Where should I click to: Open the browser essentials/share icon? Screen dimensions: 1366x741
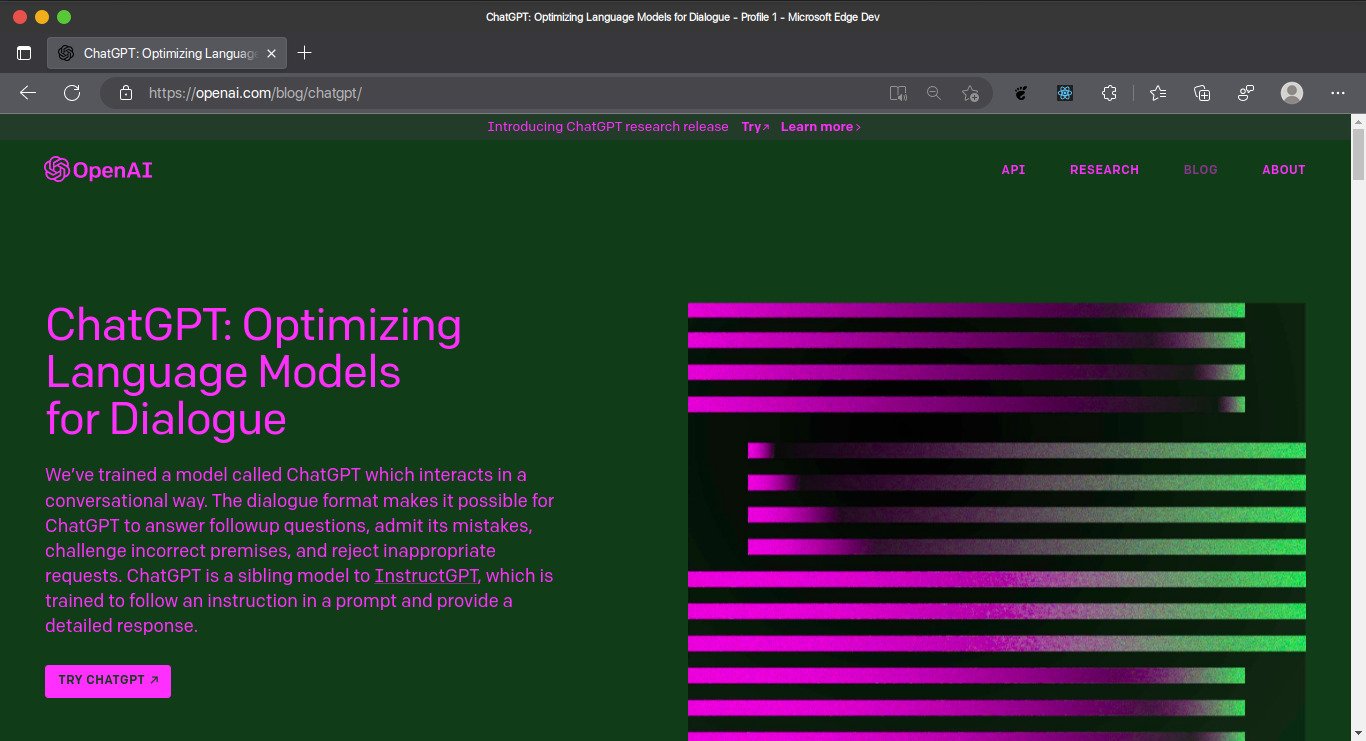pos(1246,93)
